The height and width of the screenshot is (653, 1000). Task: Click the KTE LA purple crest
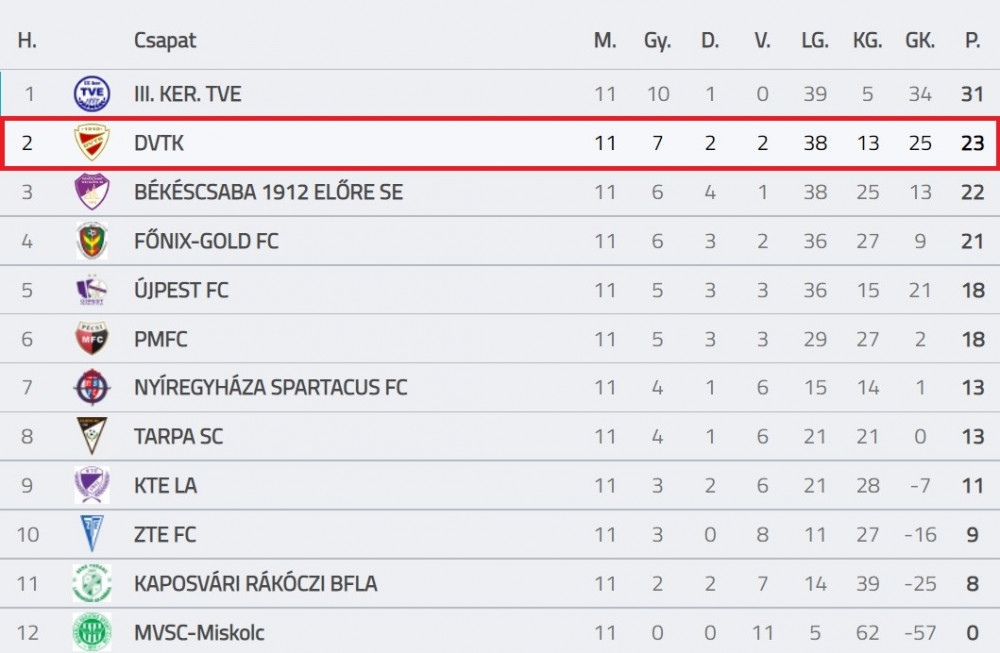click(x=92, y=485)
